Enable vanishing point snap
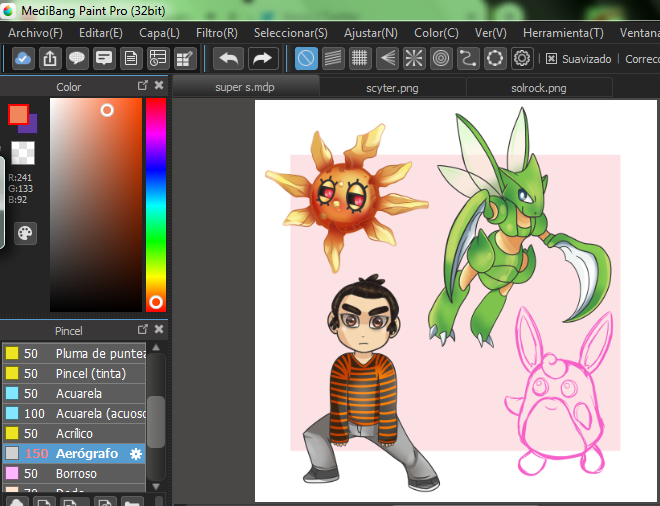The image size is (660, 506). (387, 58)
